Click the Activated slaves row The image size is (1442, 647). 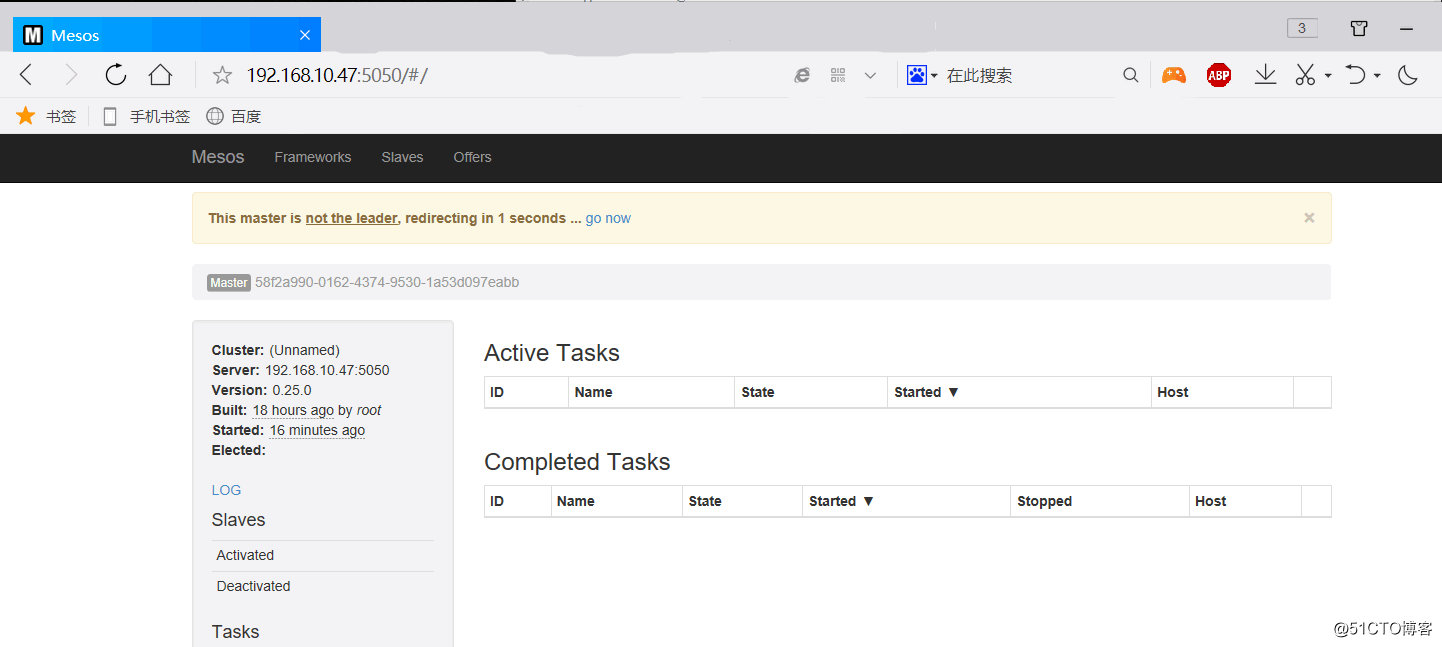pos(323,555)
